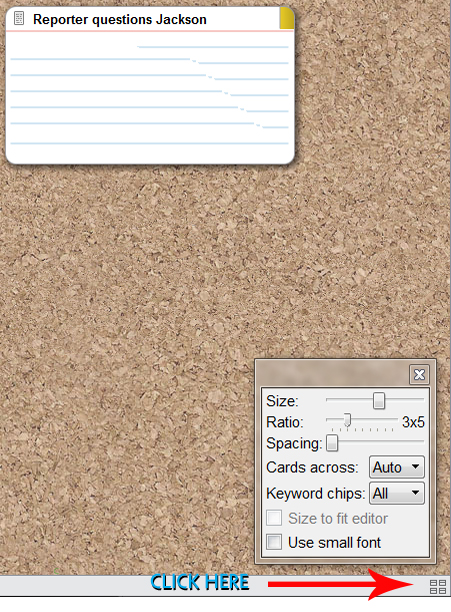Open the Cards across dropdown
The width and height of the screenshot is (451, 612).
coord(397,467)
